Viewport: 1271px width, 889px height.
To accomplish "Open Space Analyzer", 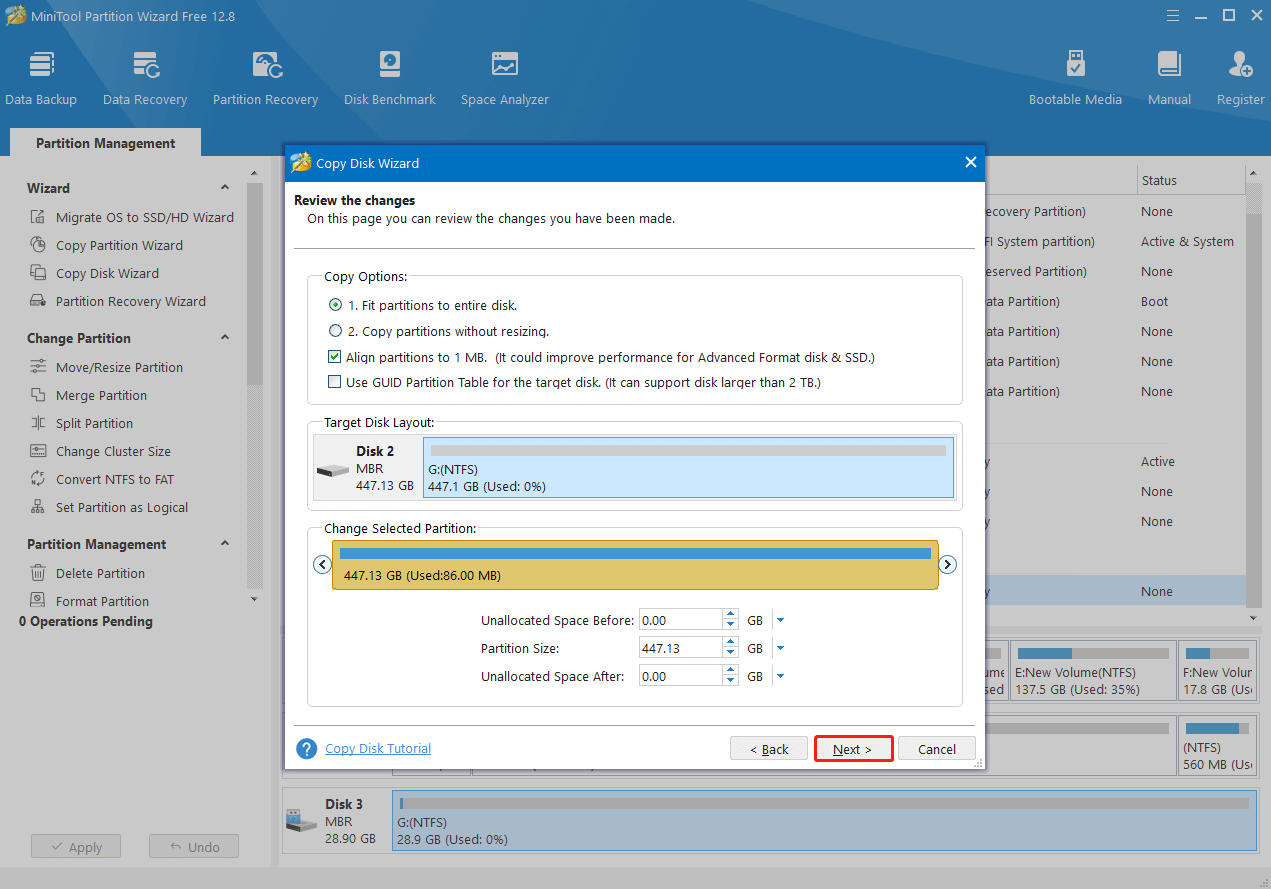I will tap(504, 78).
